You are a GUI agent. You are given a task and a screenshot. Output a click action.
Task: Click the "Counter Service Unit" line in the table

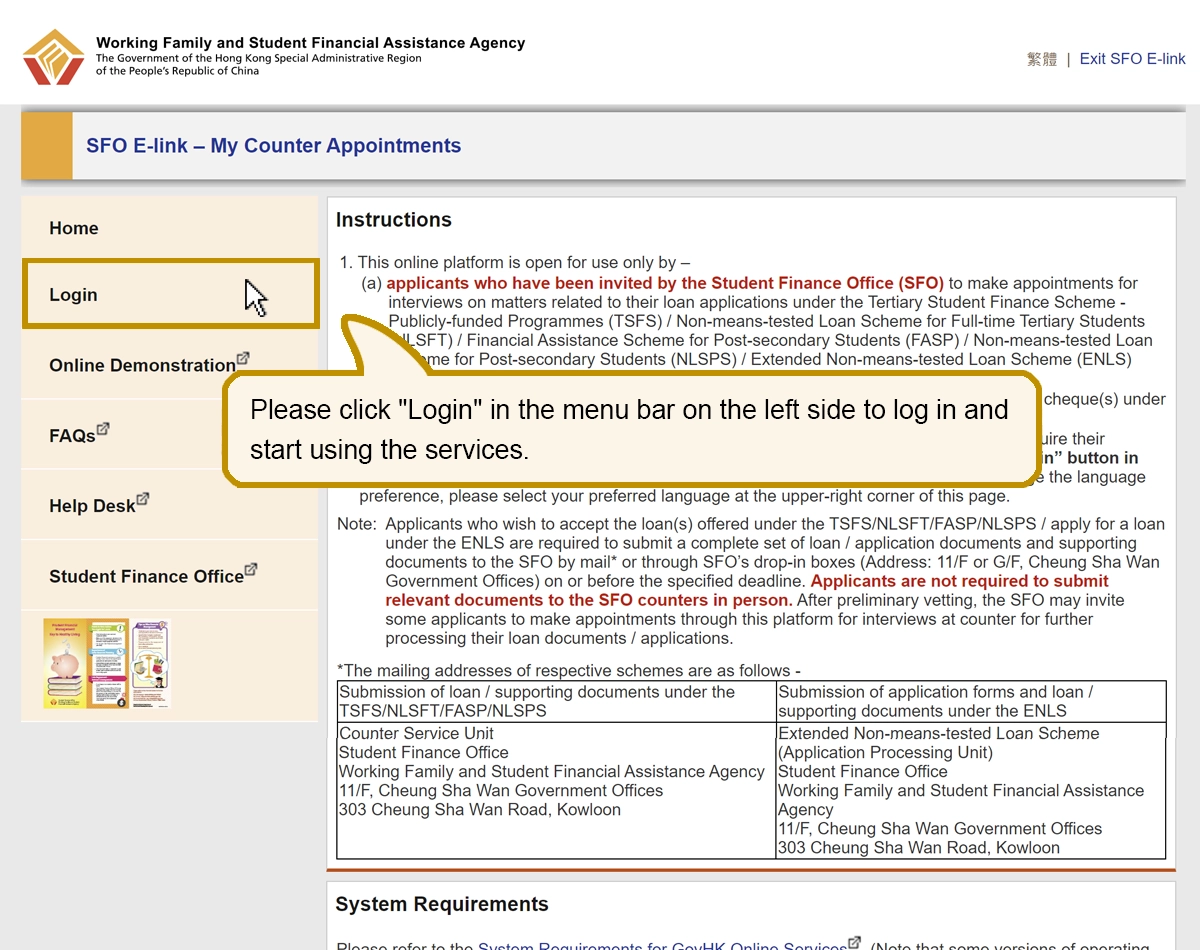(416, 733)
